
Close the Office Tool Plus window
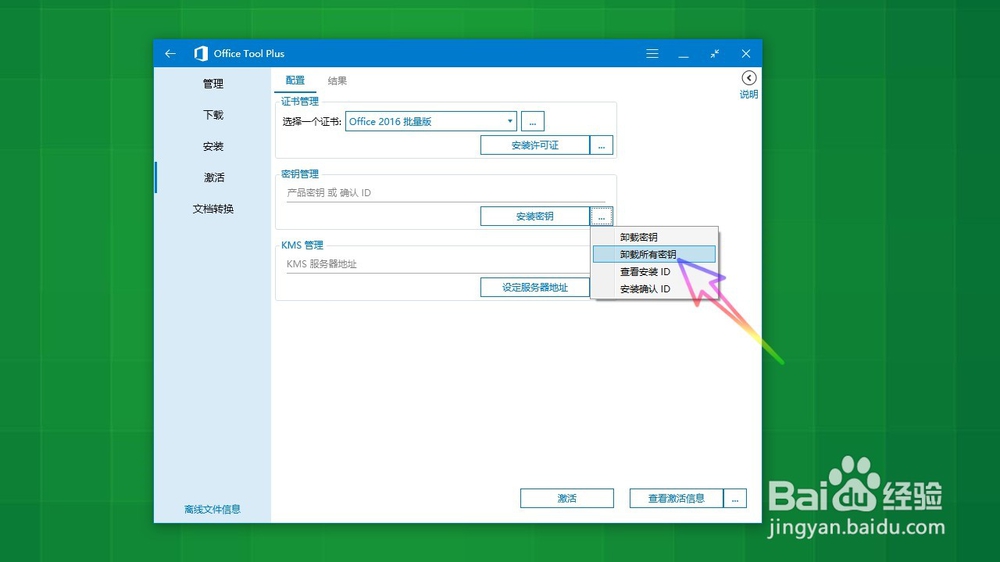(746, 54)
